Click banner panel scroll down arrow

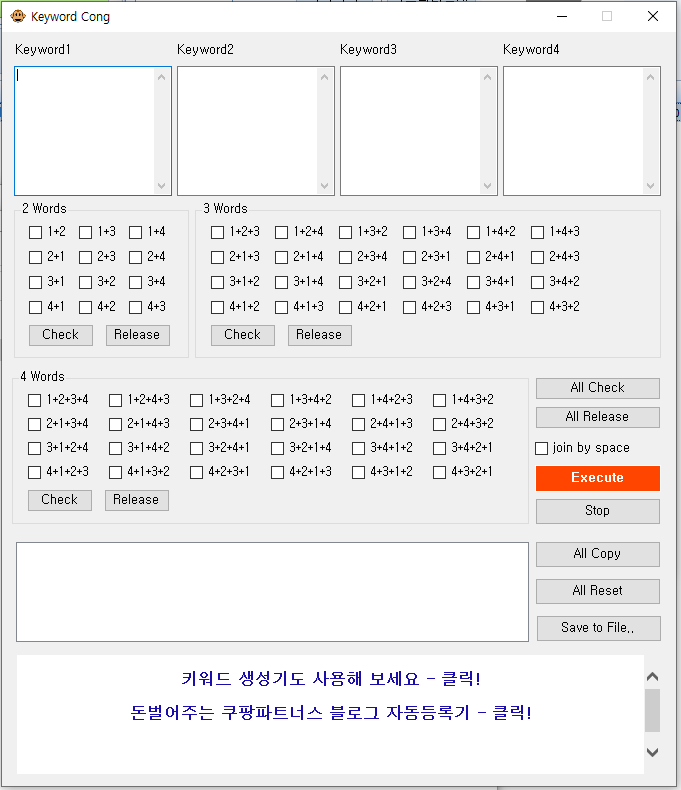[x=652, y=752]
